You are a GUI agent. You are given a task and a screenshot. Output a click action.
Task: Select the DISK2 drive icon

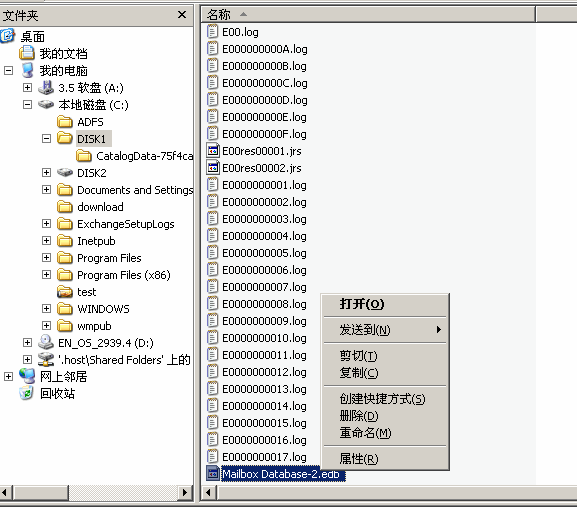[x=65, y=173]
